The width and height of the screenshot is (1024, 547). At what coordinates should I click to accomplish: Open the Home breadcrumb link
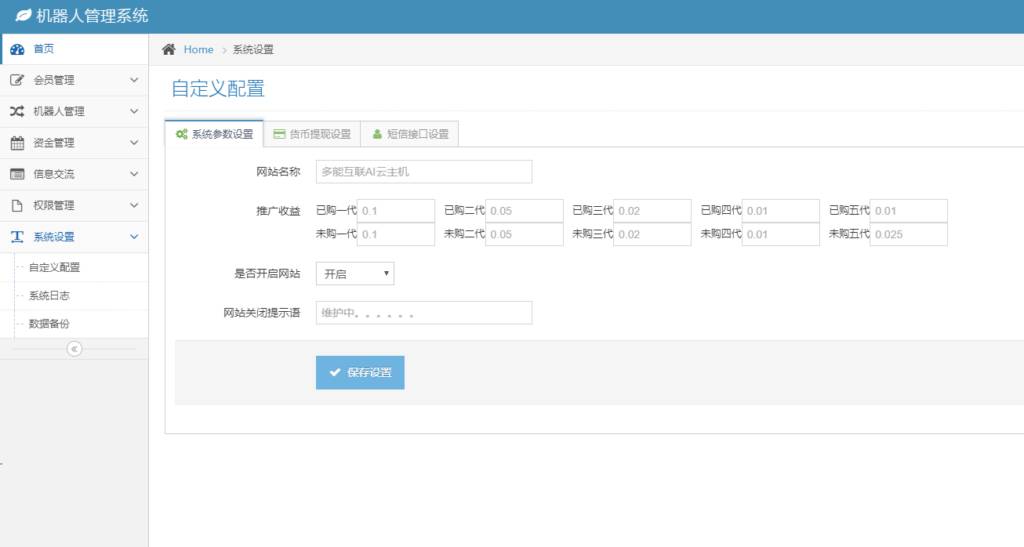[x=198, y=49]
